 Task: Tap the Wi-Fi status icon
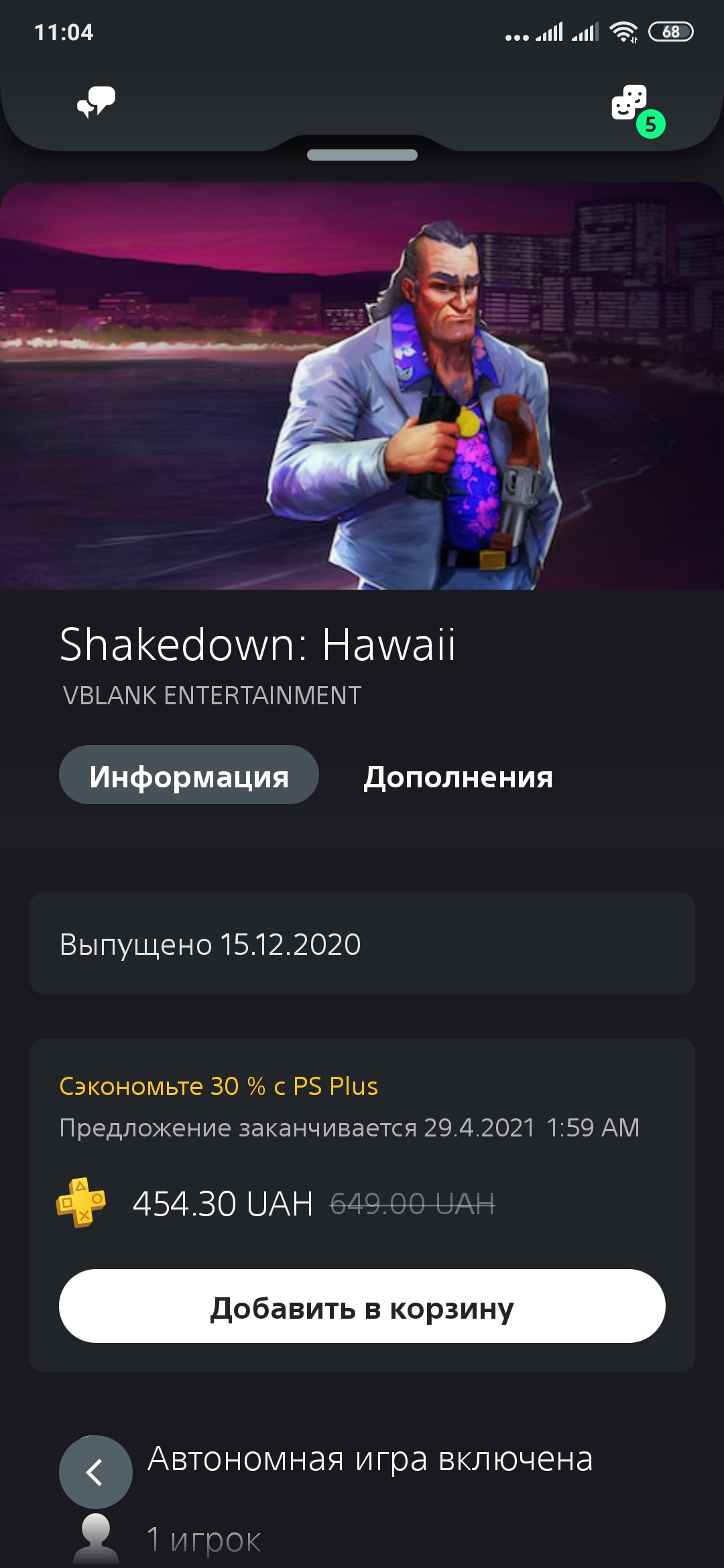click(623, 31)
